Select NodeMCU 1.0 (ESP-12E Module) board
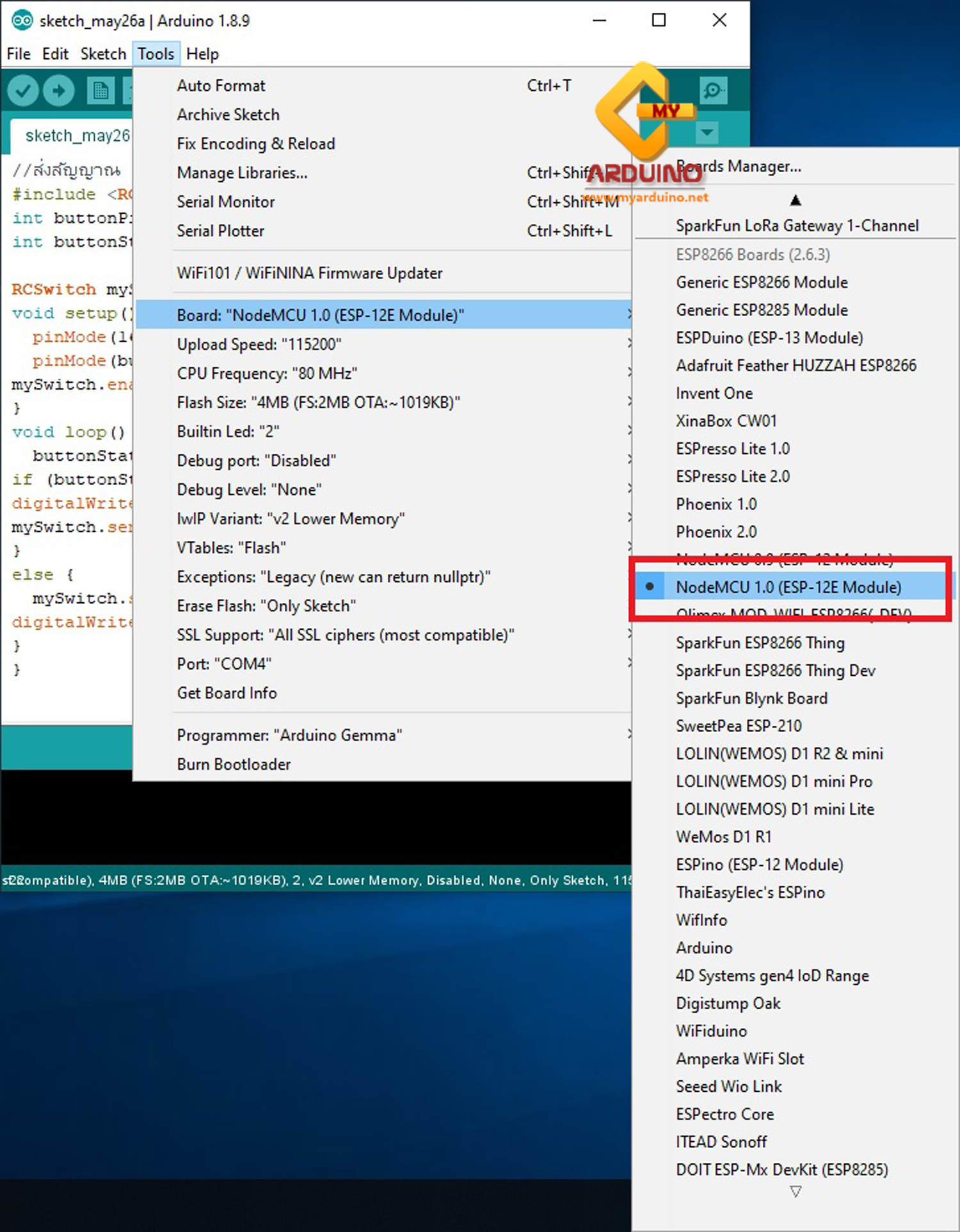This screenshot has height=1232, width=960. 788,587
